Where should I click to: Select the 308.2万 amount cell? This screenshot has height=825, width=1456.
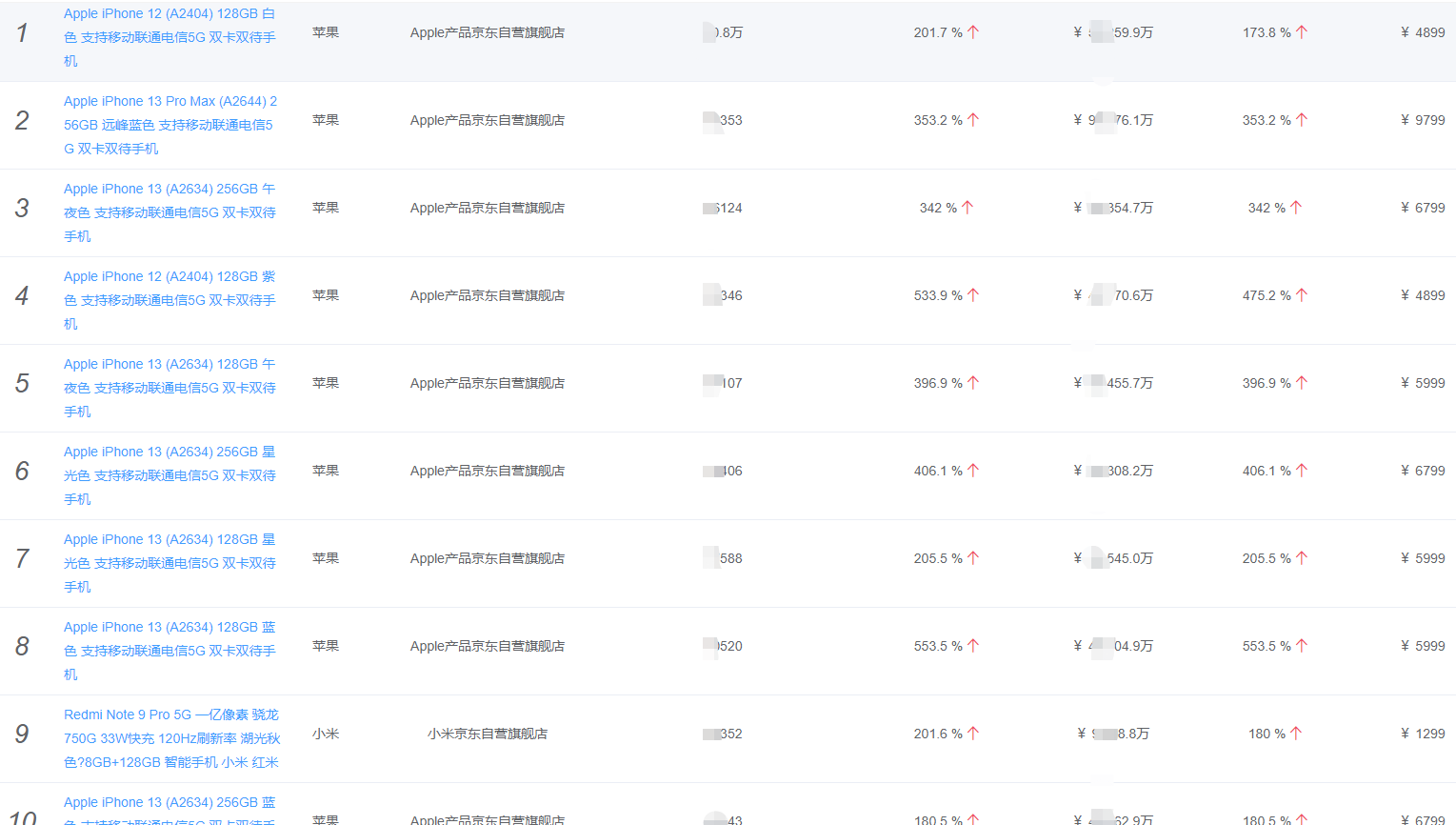point(1113,471)
